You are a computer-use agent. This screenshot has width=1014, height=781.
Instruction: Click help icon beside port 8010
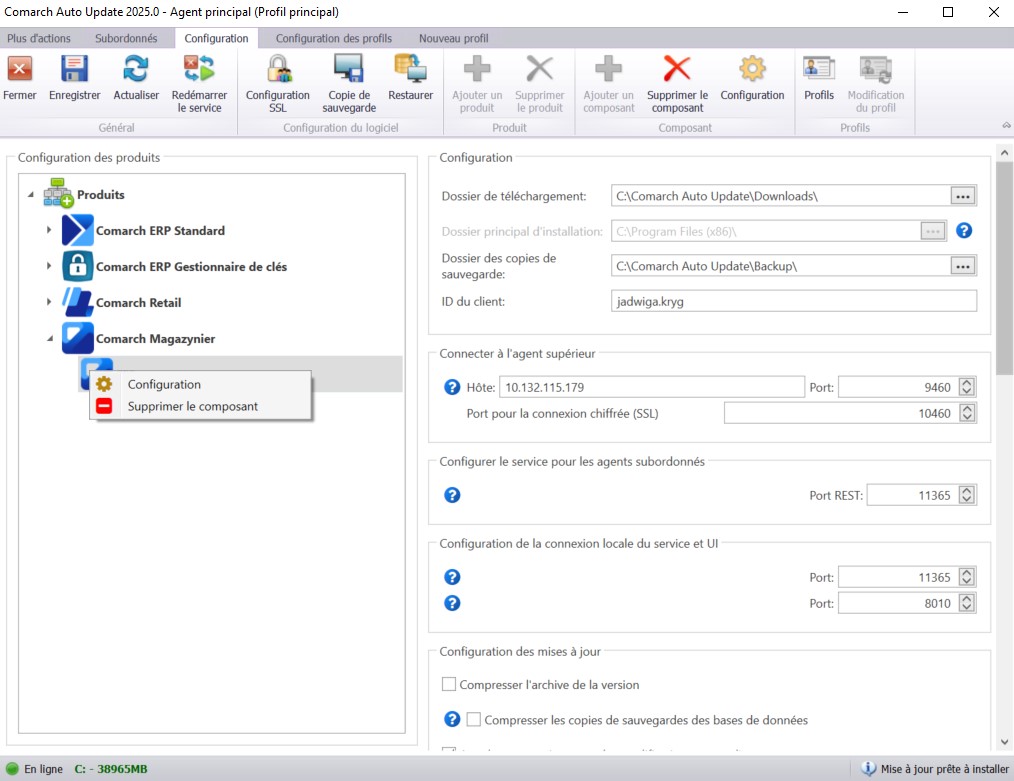point(452,603)
